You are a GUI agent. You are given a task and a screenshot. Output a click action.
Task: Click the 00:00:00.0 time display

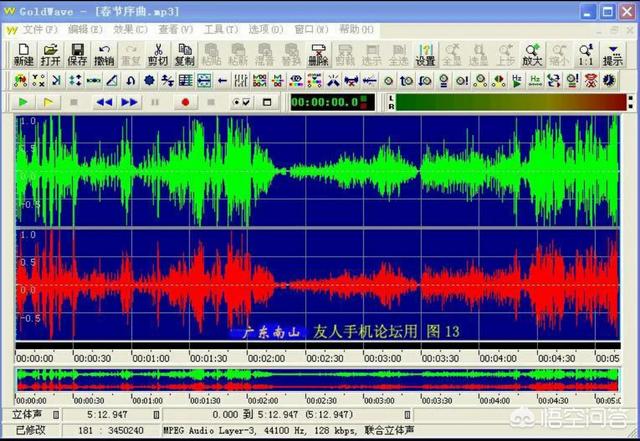pyautogui.click(x=332, y=102)
